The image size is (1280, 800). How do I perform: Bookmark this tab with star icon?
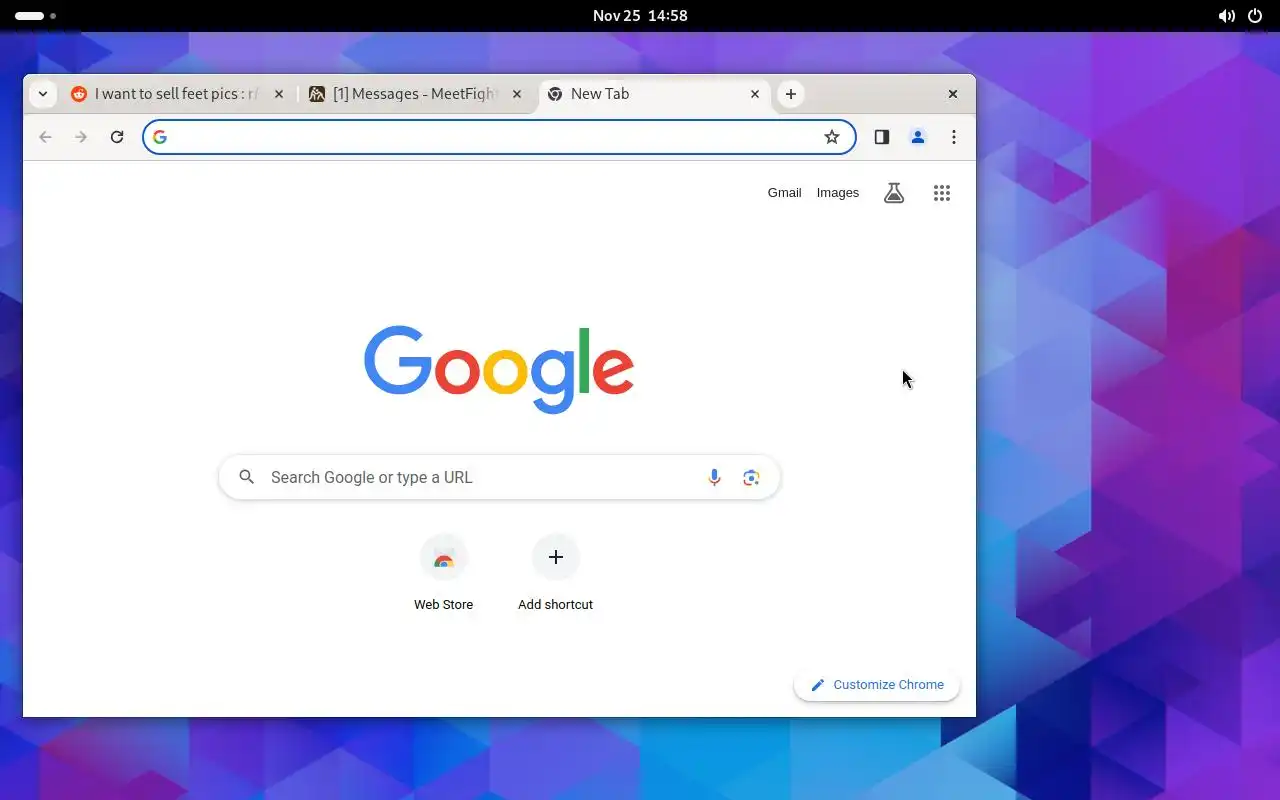click(832, 137)
